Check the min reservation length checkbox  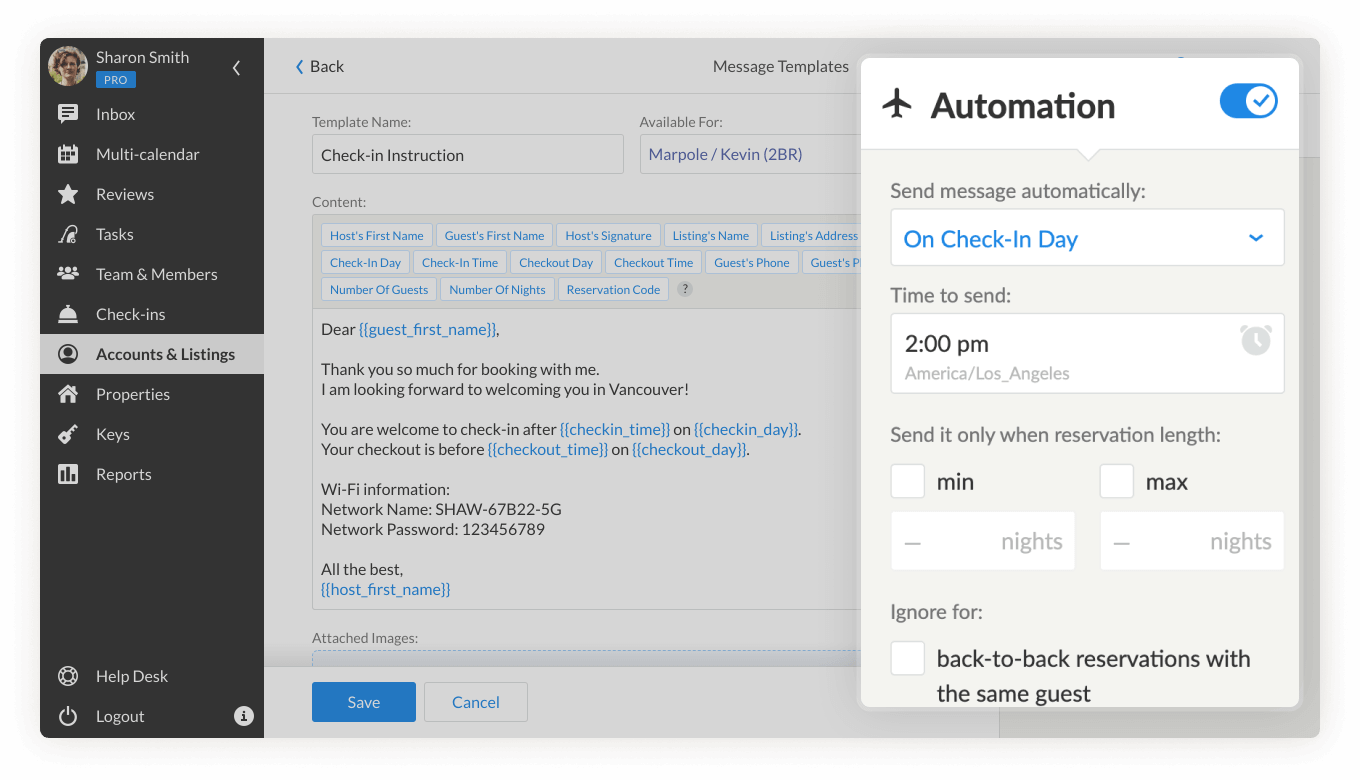(908, 481)
